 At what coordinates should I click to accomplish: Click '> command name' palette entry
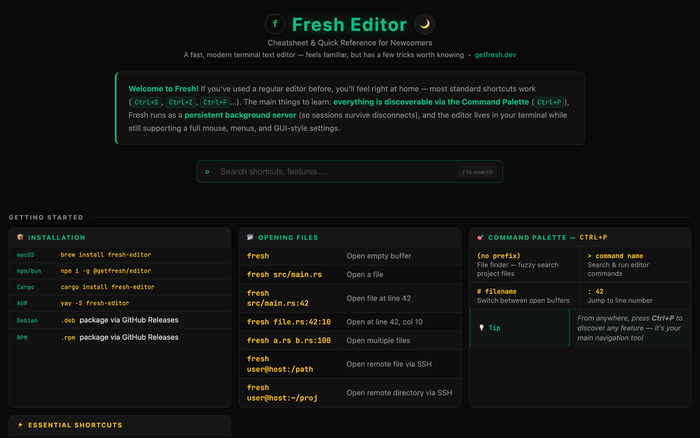tap(615, 256)
